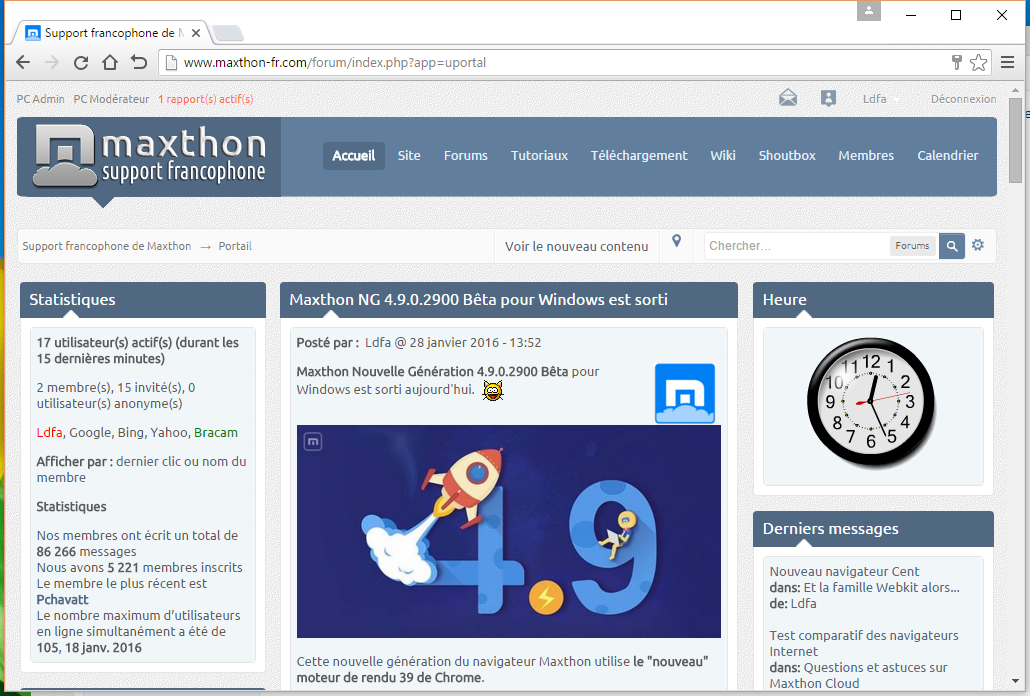Image resolution: width=1030 pixels, height=696 pixels.
Task: Open the messages envelope icon
Action: pyautogui.click(x=788, y=98)
